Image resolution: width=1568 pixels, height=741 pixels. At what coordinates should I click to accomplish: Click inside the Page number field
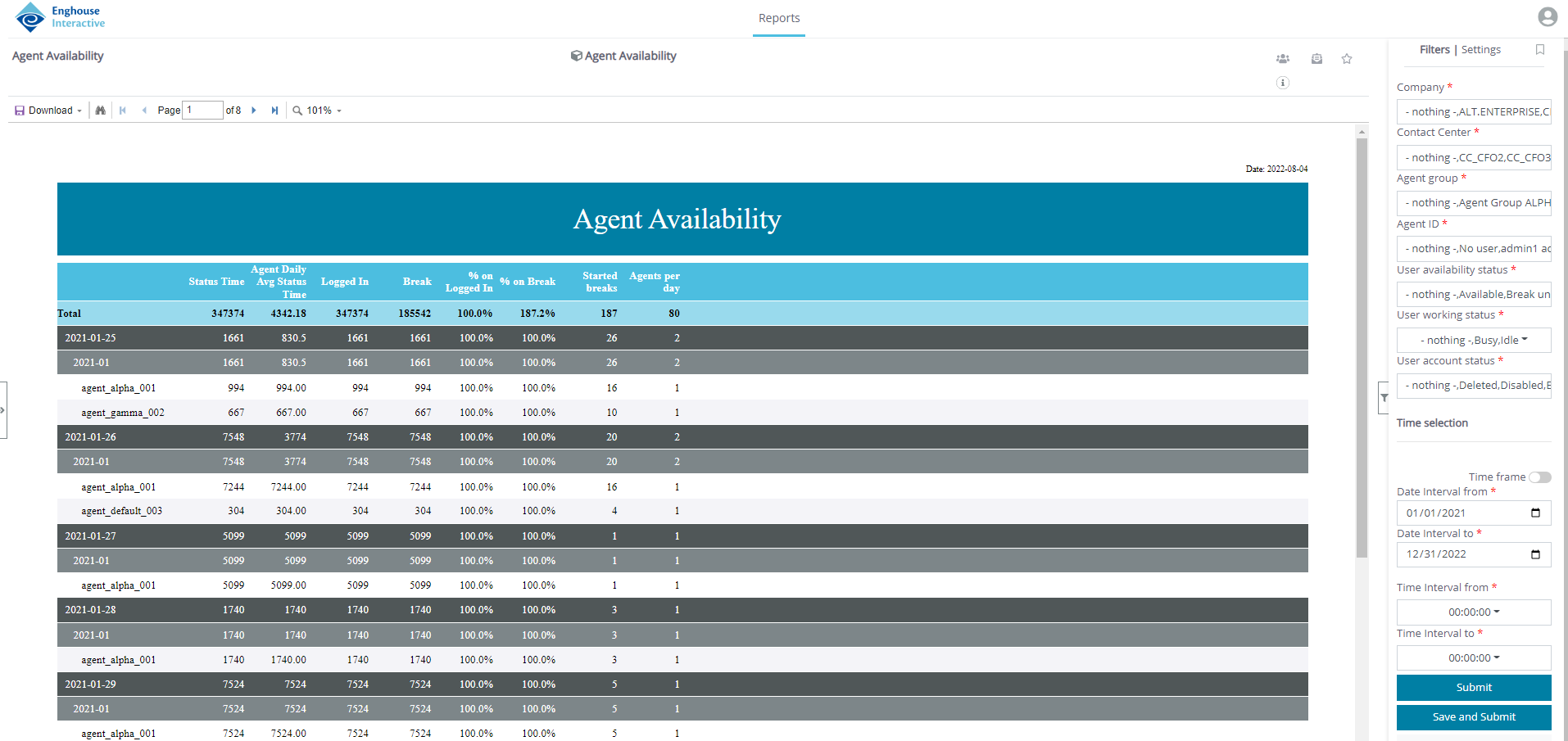point(202,110)
